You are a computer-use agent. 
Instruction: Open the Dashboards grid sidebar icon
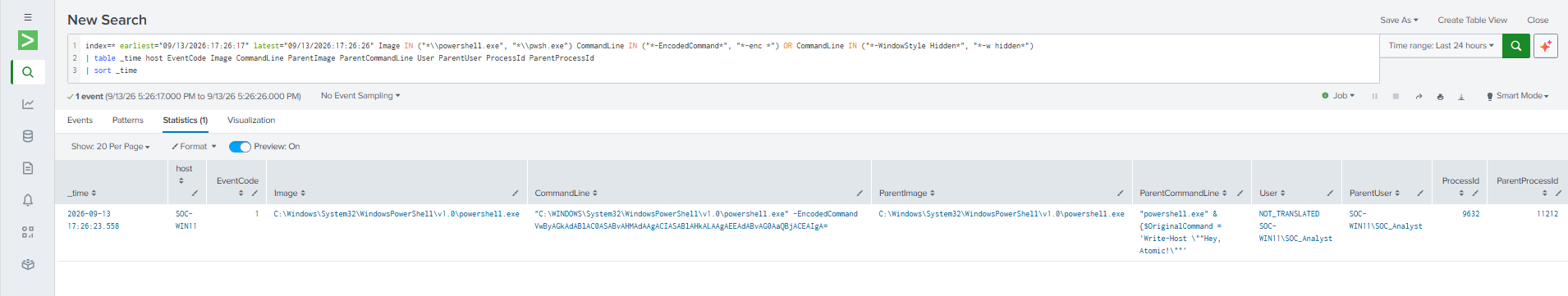(x=28, y=232)
